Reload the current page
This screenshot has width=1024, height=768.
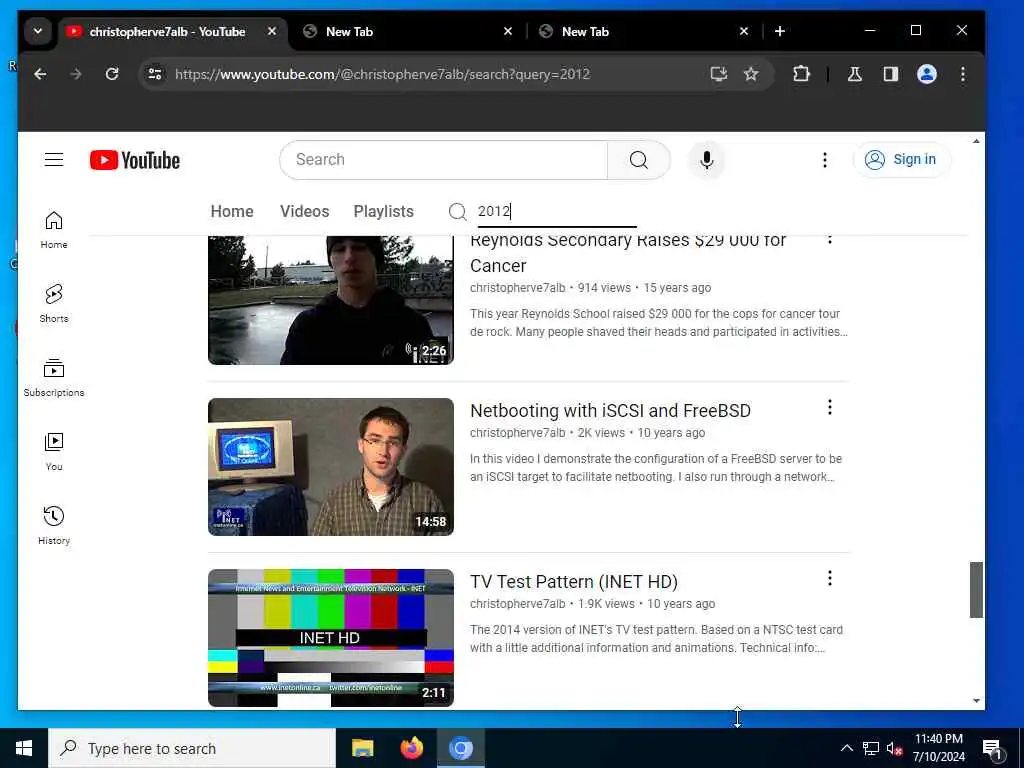click(x=112, y=74)
